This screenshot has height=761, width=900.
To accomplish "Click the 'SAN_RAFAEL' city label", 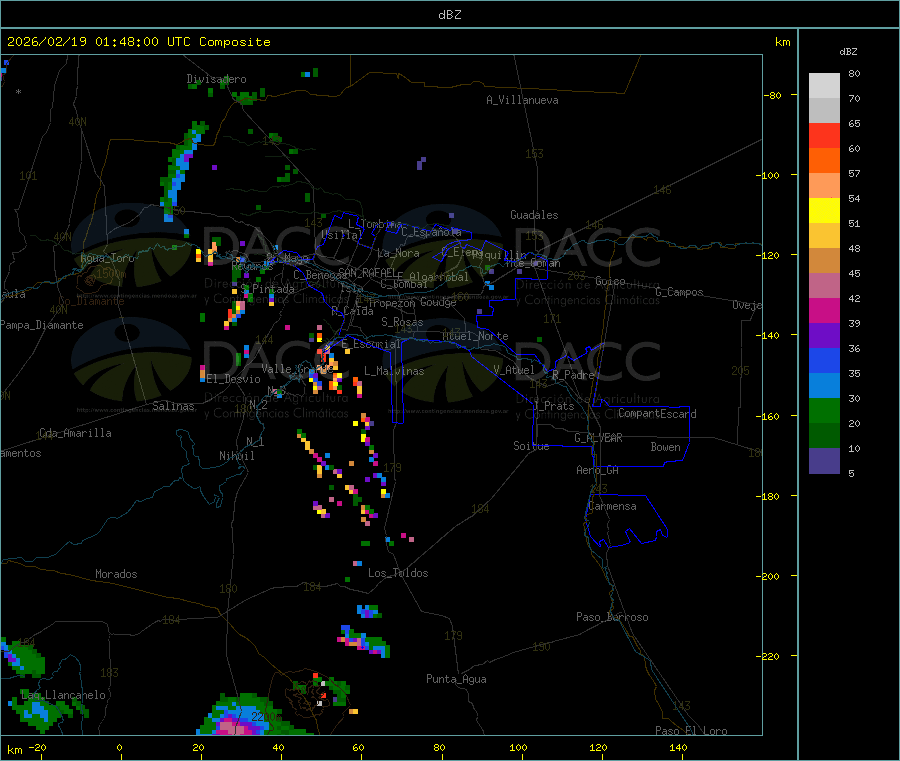I will (367, 273).
